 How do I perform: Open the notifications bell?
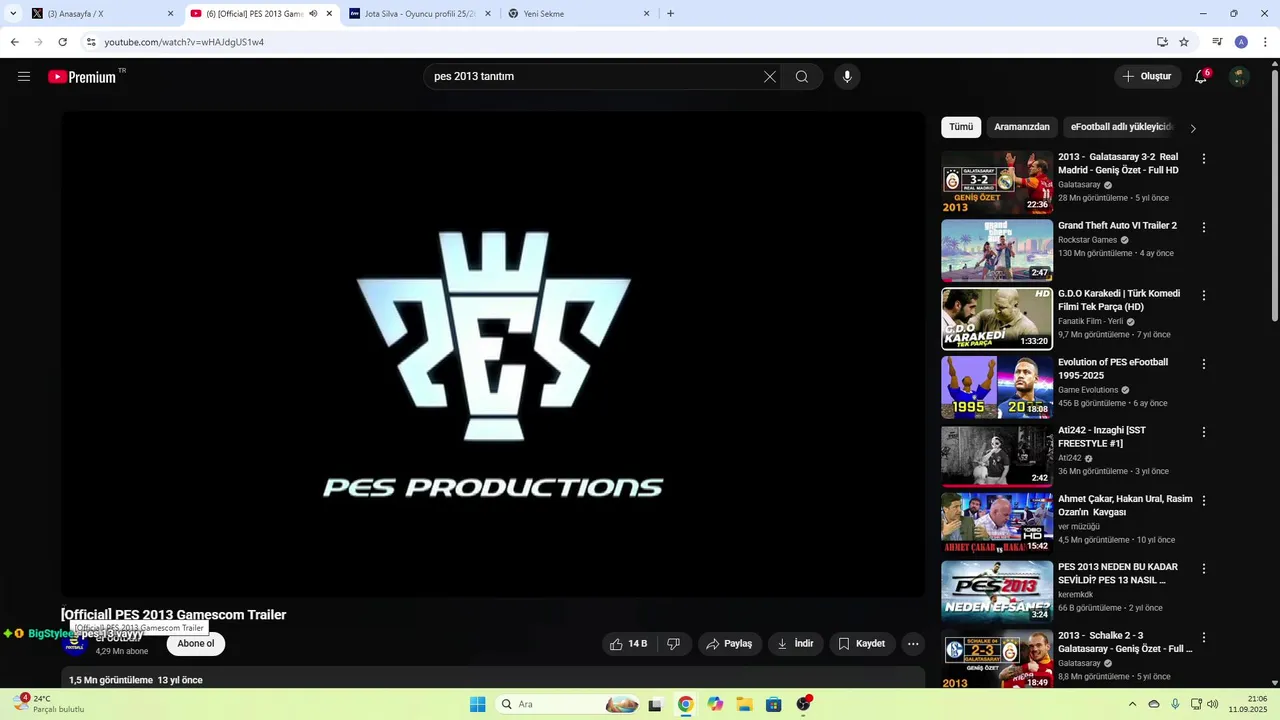pos(1201,77)
